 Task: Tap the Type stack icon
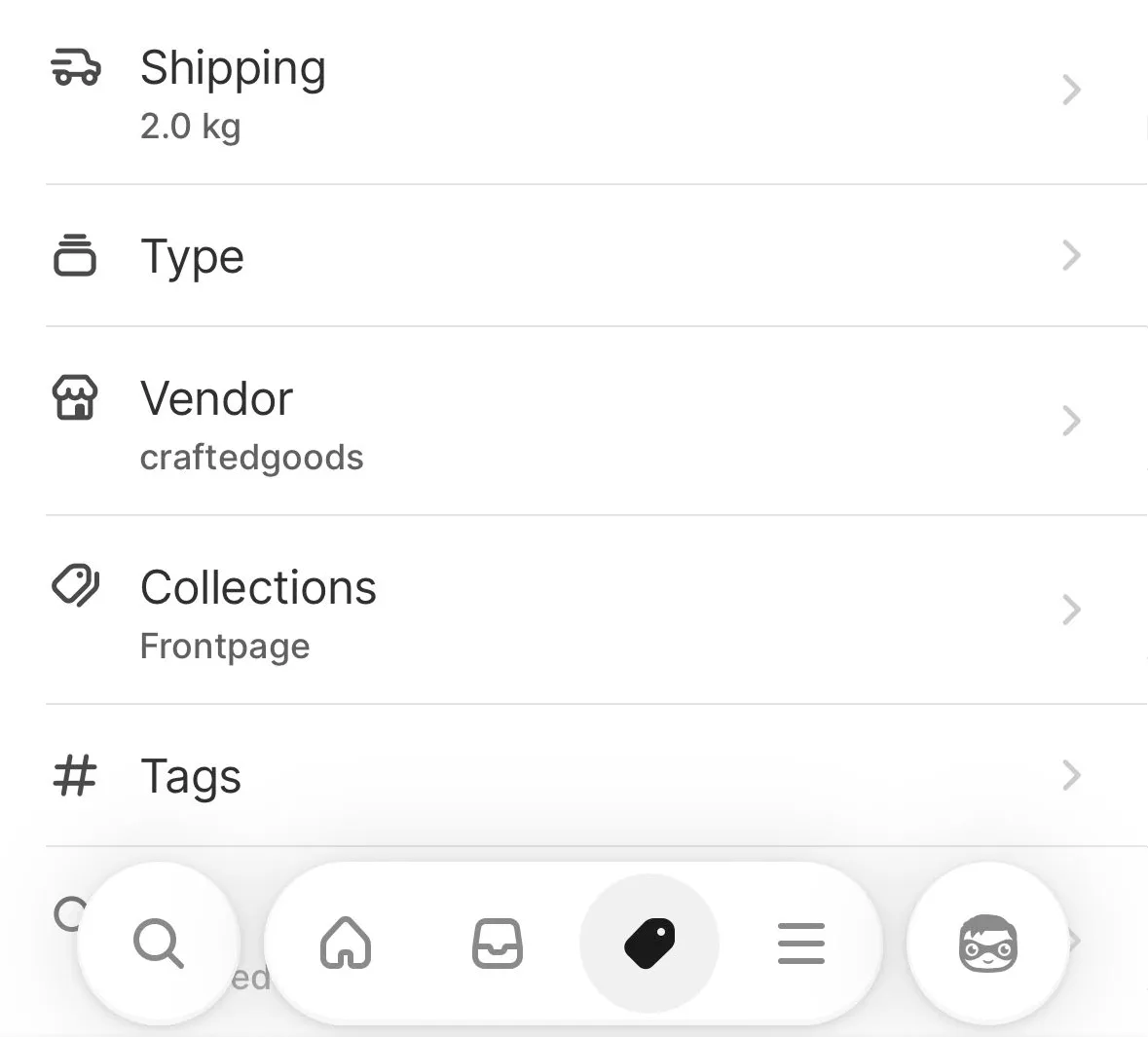pyautogui.click(x=75, y=255)
